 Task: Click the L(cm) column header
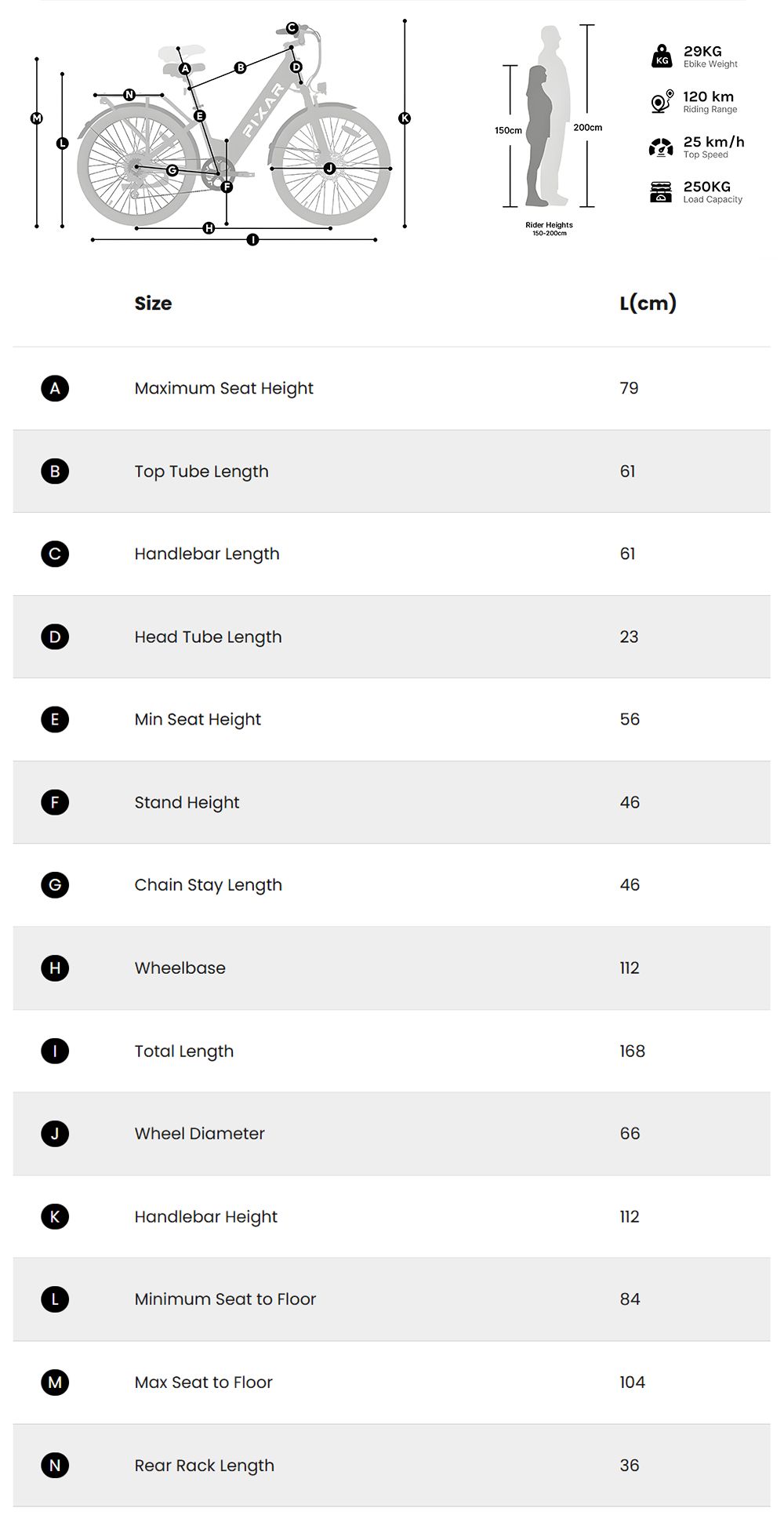[648, 303]
